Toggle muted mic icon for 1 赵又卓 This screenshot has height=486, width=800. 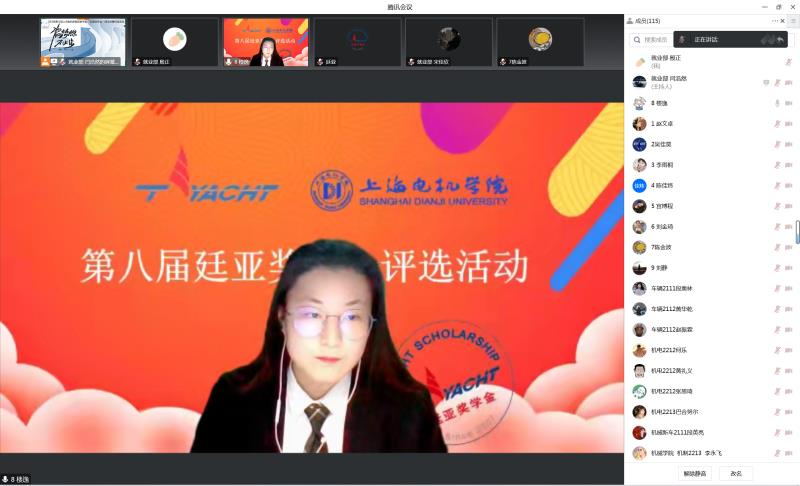coord(777,124)
